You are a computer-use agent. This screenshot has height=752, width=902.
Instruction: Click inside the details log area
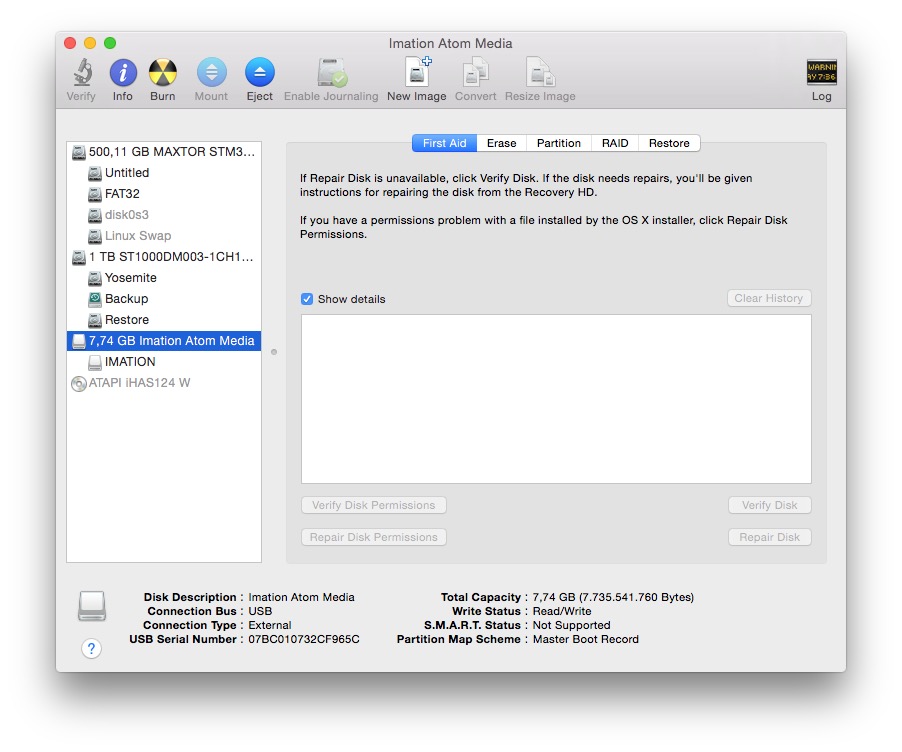pyautogui.click(x=556, y=399)
